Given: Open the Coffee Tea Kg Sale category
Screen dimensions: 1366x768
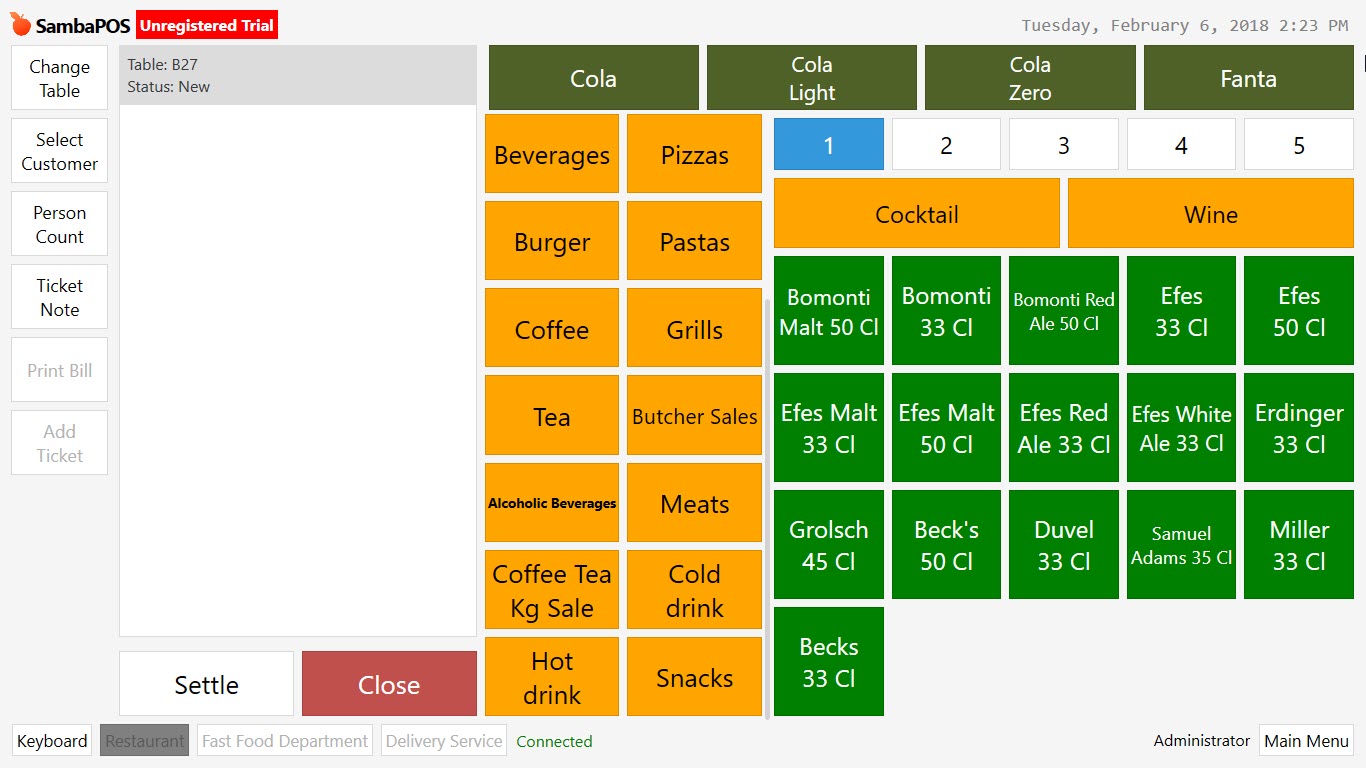Looking at the screenshot, I should click(551, 590).
